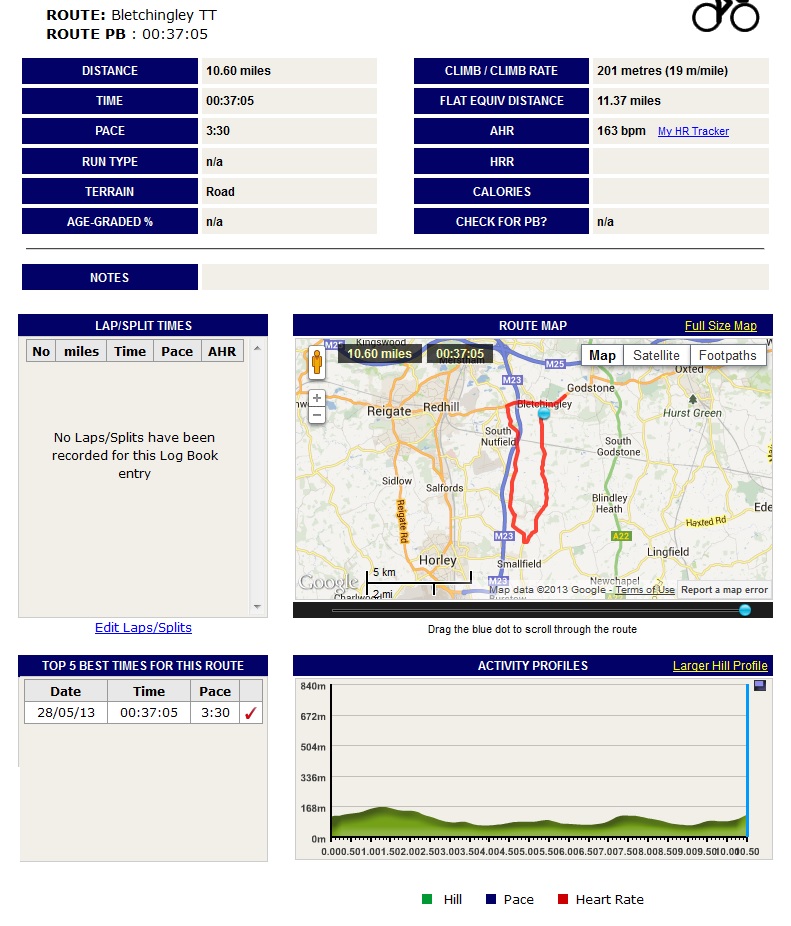
Task: Click the blue route marker on map
Action: point(544,412)
